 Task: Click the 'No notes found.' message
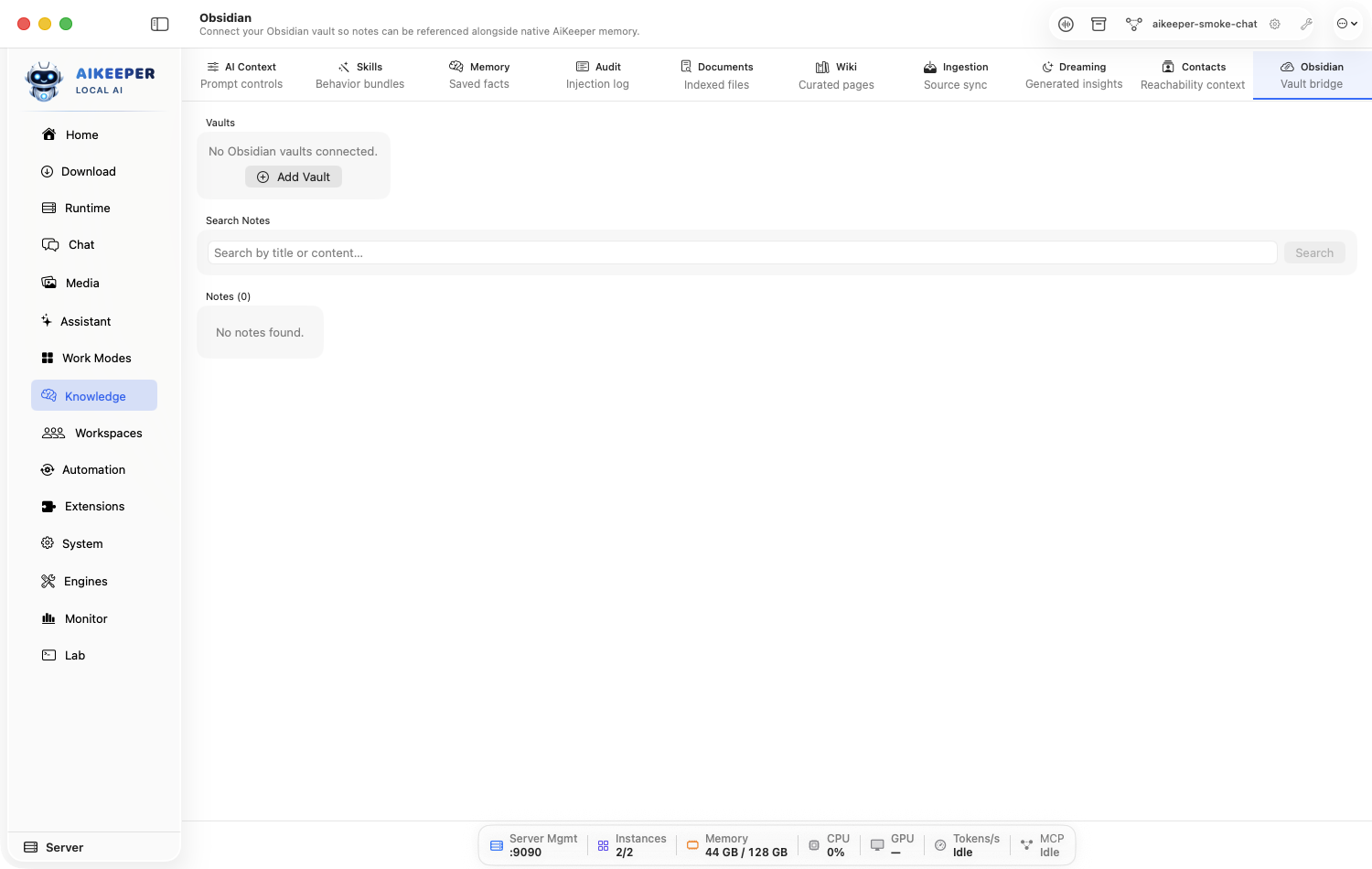pyautogui.click(x=260, y=332)
